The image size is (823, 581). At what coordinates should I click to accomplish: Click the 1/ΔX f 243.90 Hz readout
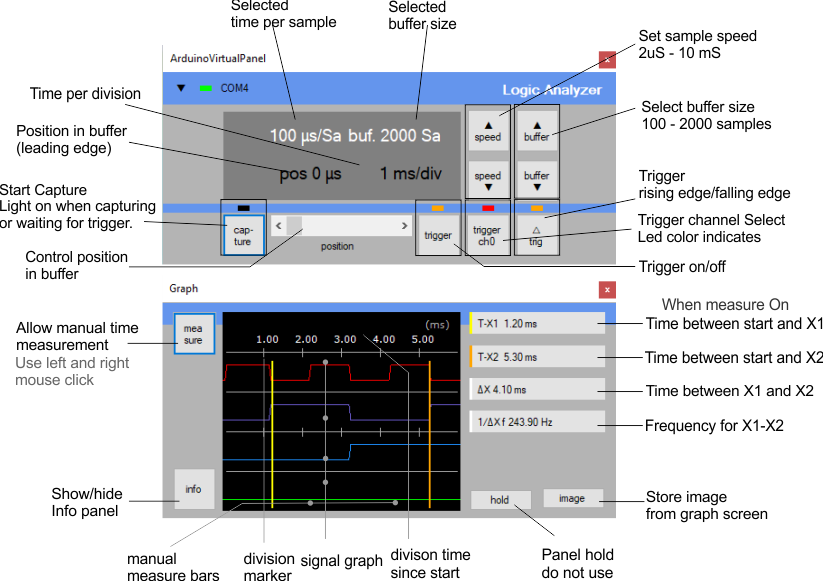point(536,422)
